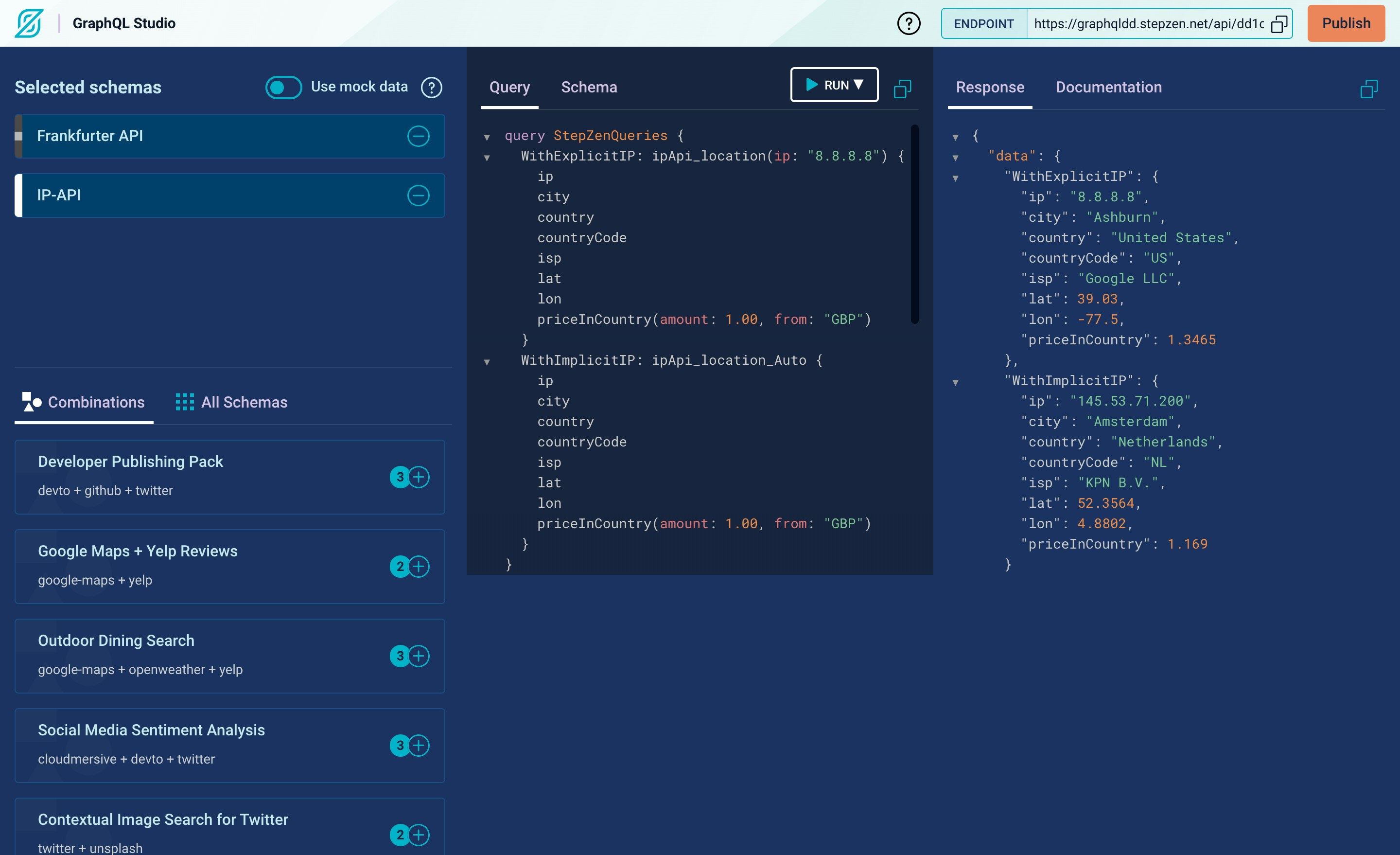
Task: Remove the Frankfurter API schema
Action: click(x=419, y=136)
